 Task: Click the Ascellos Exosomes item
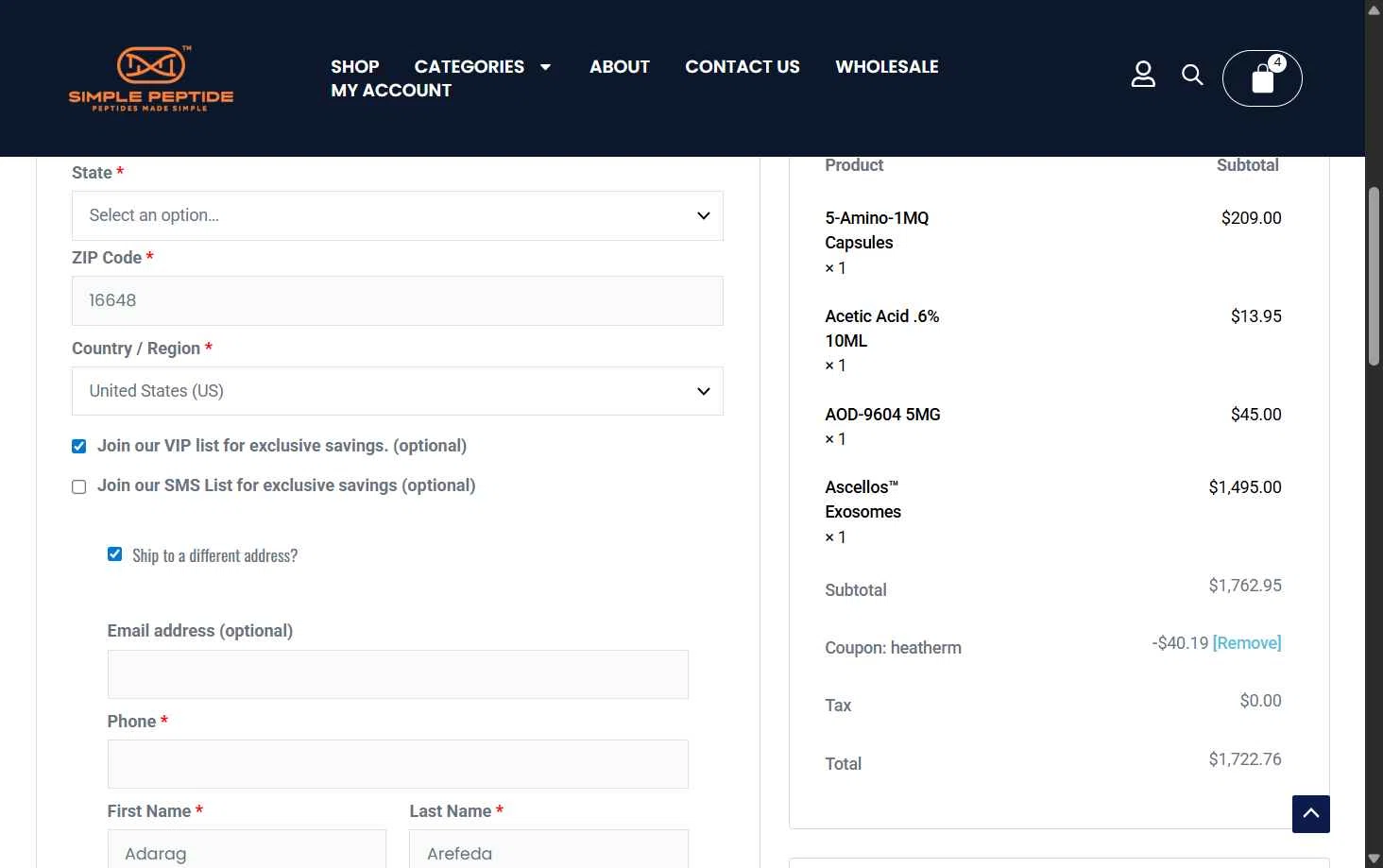pyautogui.click(x=862, y=500)
